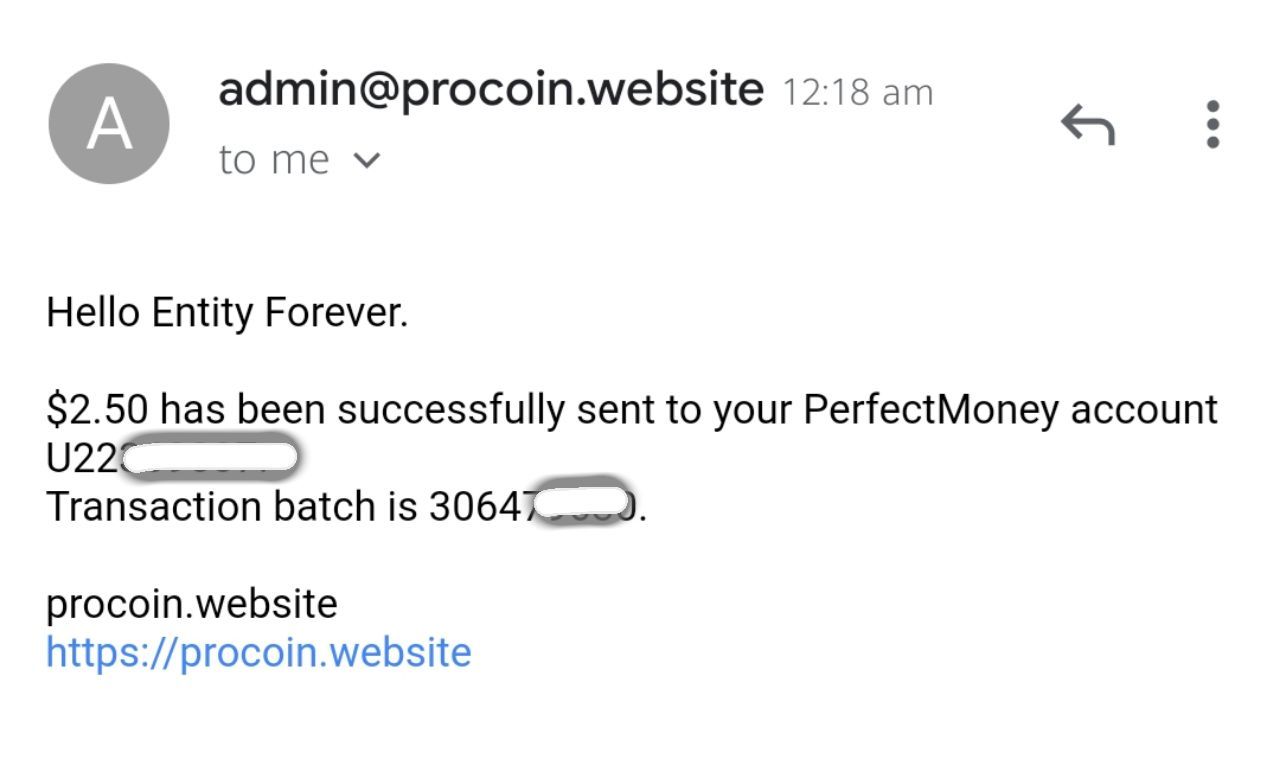
Task: Click the 12:18 am timestamp
Action: point(857,93)
